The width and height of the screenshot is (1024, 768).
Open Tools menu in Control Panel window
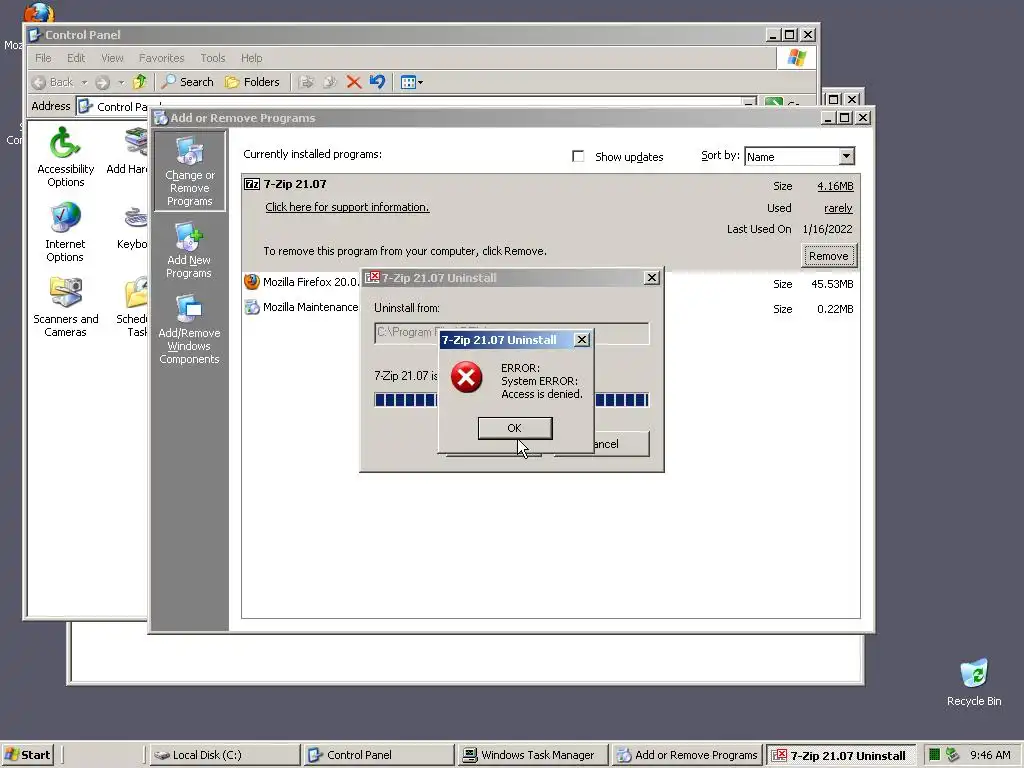[212, 58]
